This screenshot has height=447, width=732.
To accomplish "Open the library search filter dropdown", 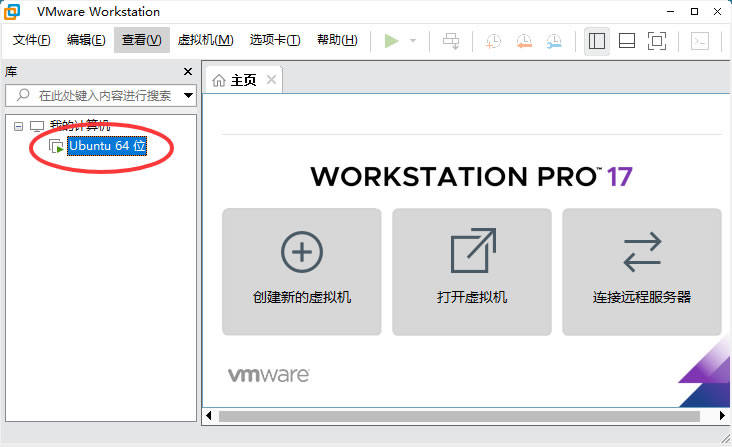I will click(x=187, y=95).
